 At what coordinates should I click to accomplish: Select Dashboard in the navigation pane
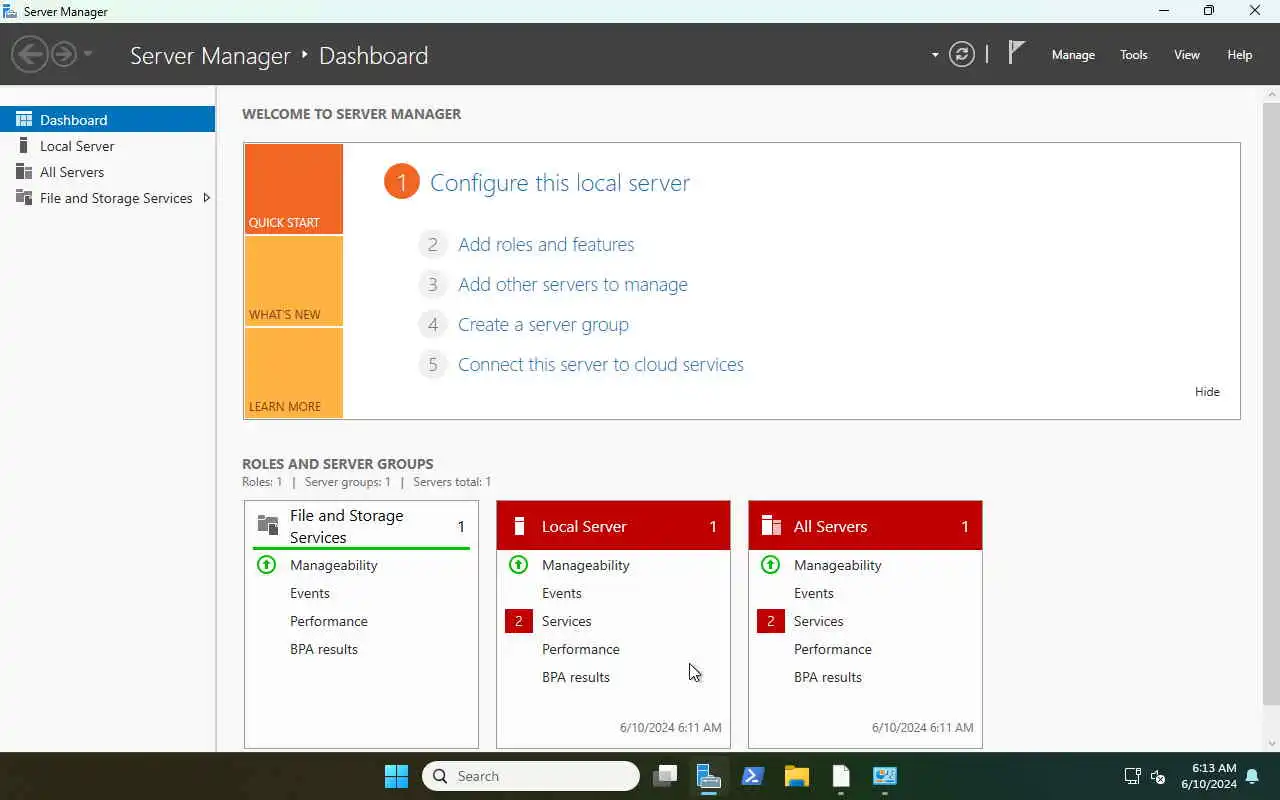[x=107, y=119]
